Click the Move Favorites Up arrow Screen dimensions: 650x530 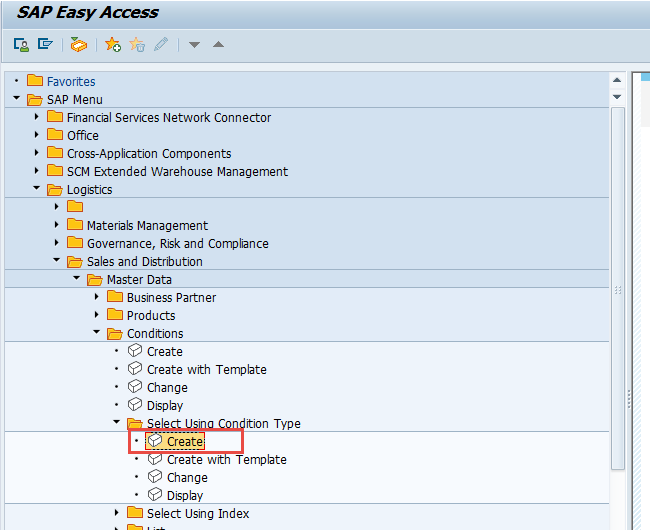tap(218, 44)
